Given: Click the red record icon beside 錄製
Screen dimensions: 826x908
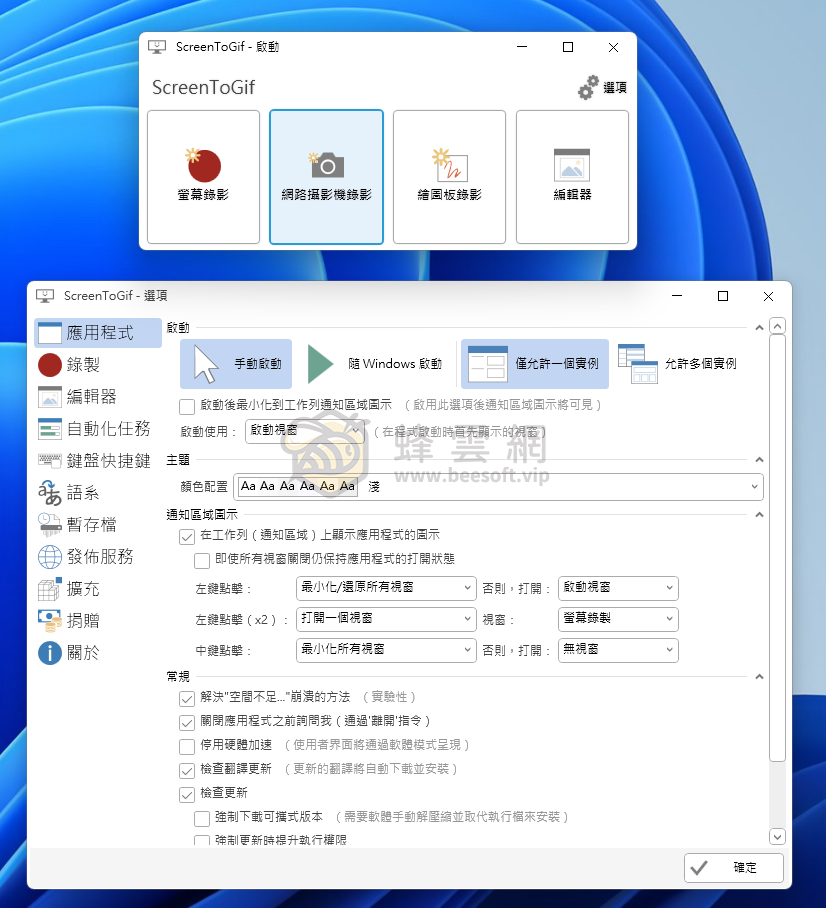Looking at the screenshot, I should pos(50,365).
